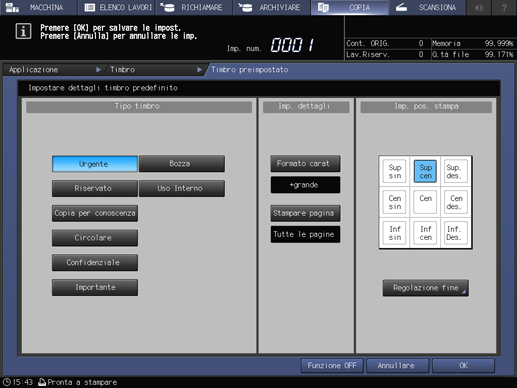517x388 pixels.
Task: Go back to Applicazione breadcrumb
Action: 53,70
